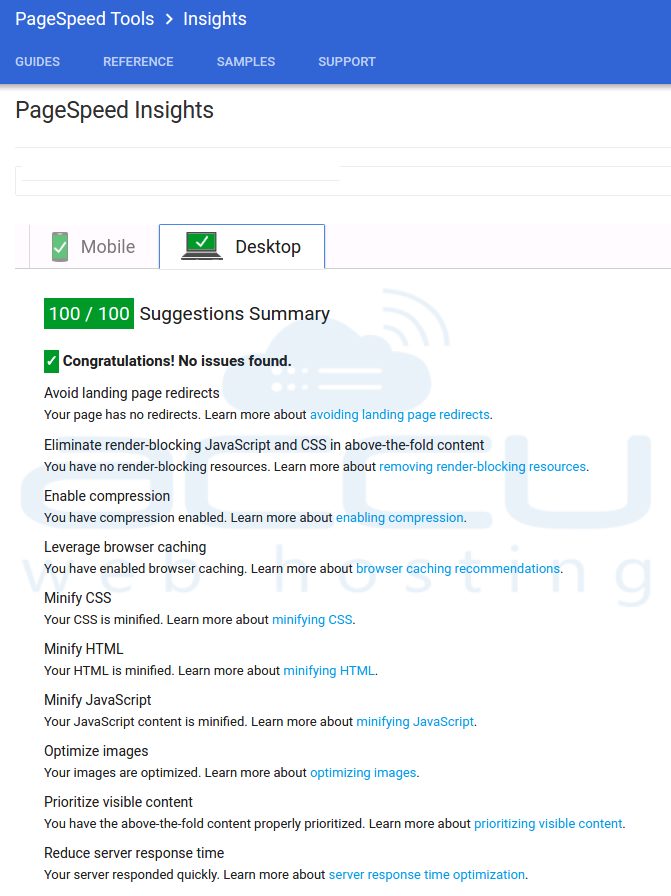The width and height of the screenshot is (671, 896).
Task: Open the minifying HTML link
Action: coord(329,671)
